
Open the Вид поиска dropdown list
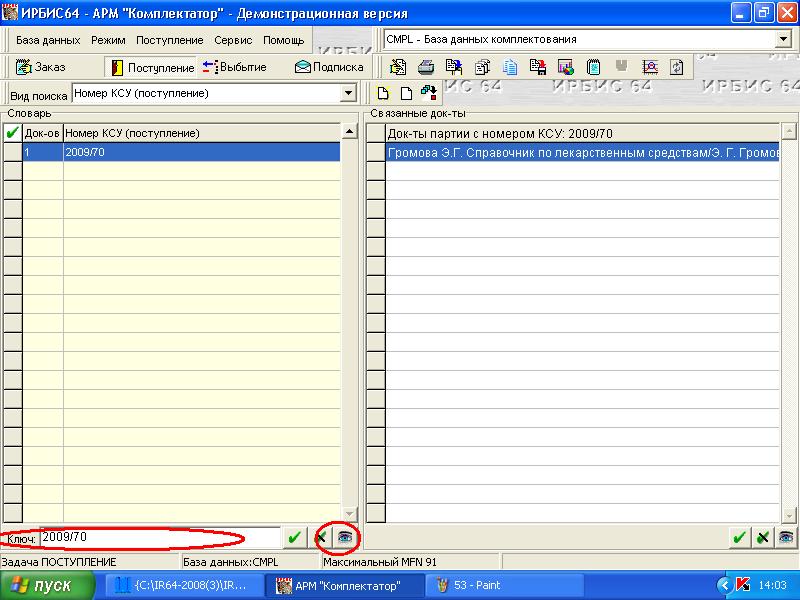tap(348, 94)
